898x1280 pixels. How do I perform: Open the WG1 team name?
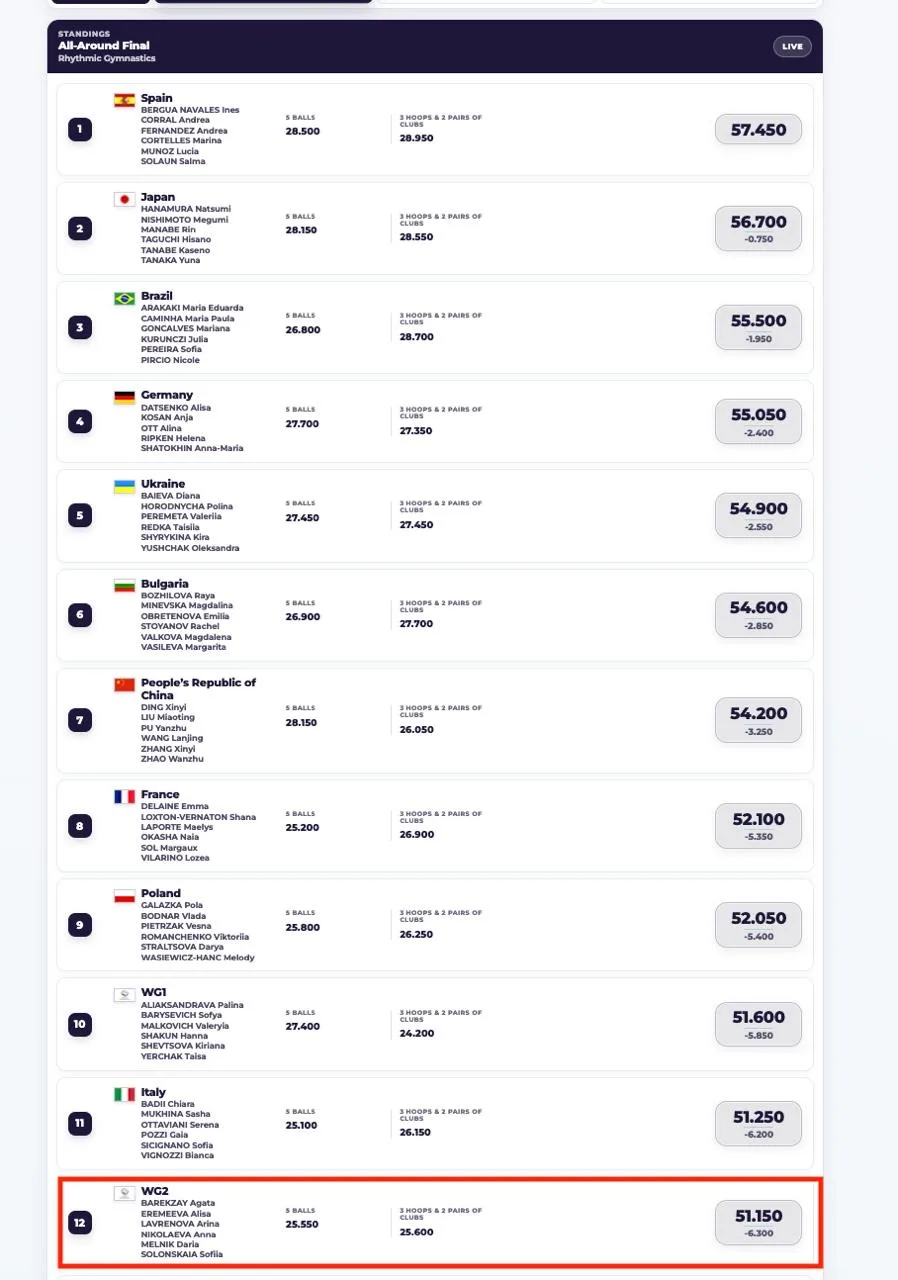(x=154, y=992)
